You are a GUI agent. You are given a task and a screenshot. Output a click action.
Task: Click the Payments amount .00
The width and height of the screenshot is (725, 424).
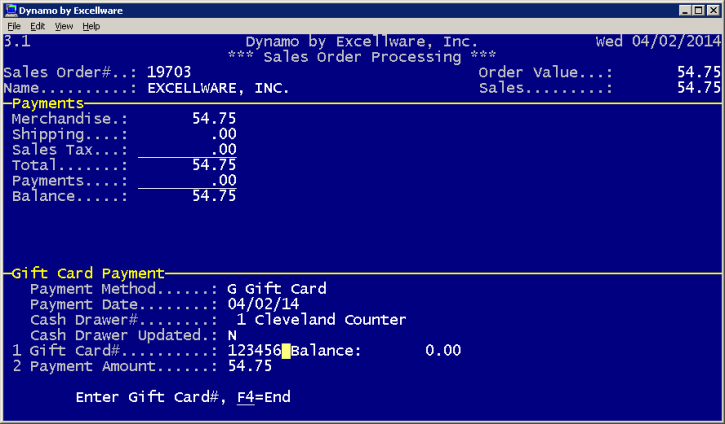pos(223,180)
